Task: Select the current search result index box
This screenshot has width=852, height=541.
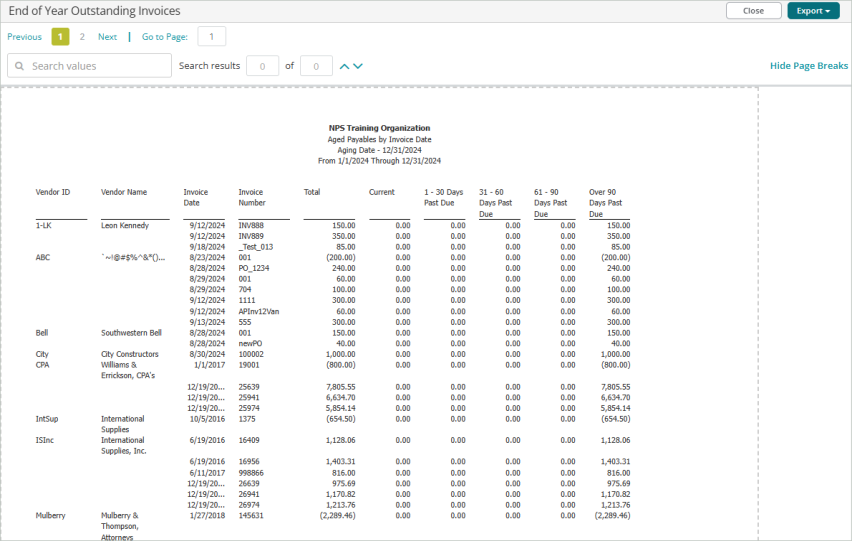Action: pyautogui.click(x=262, y=66)
